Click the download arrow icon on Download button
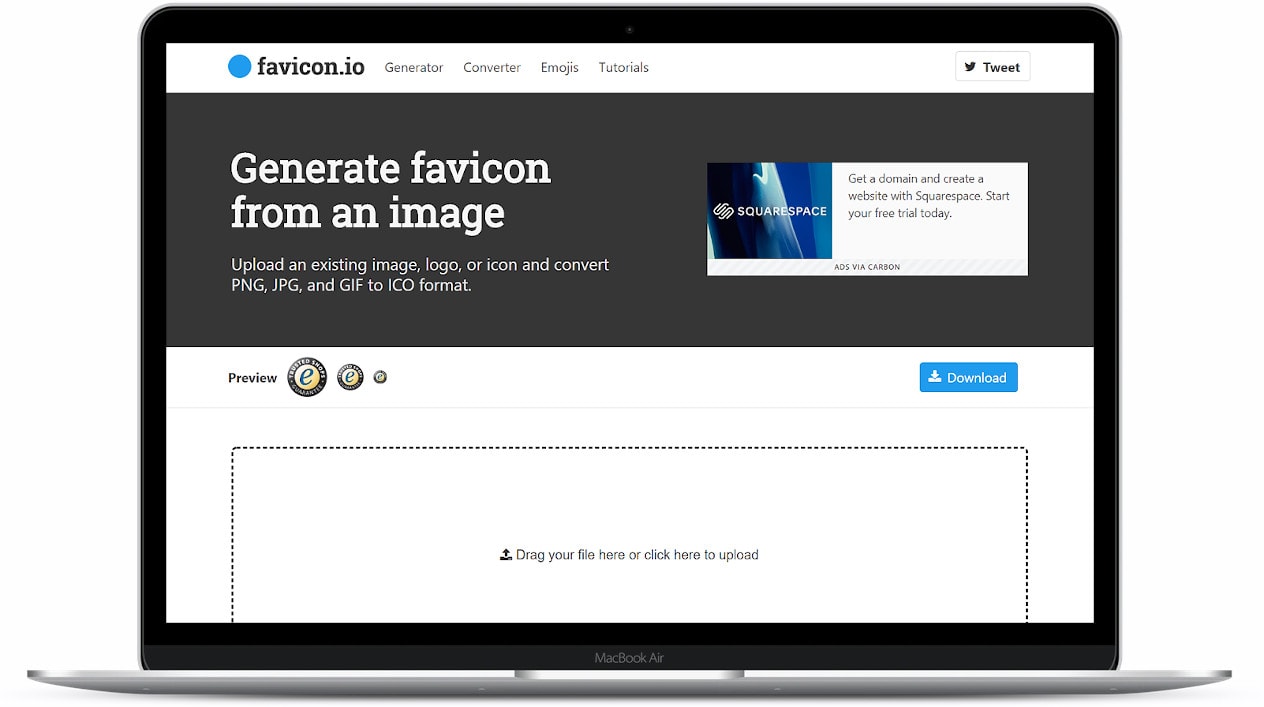The image size is (1264, 707). [936, 377]
